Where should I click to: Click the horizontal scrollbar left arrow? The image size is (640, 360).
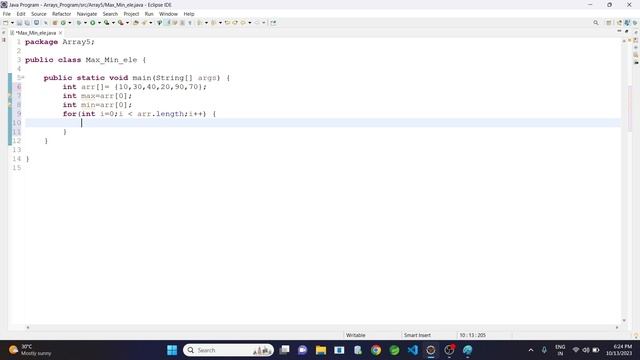tap(28, 327)
